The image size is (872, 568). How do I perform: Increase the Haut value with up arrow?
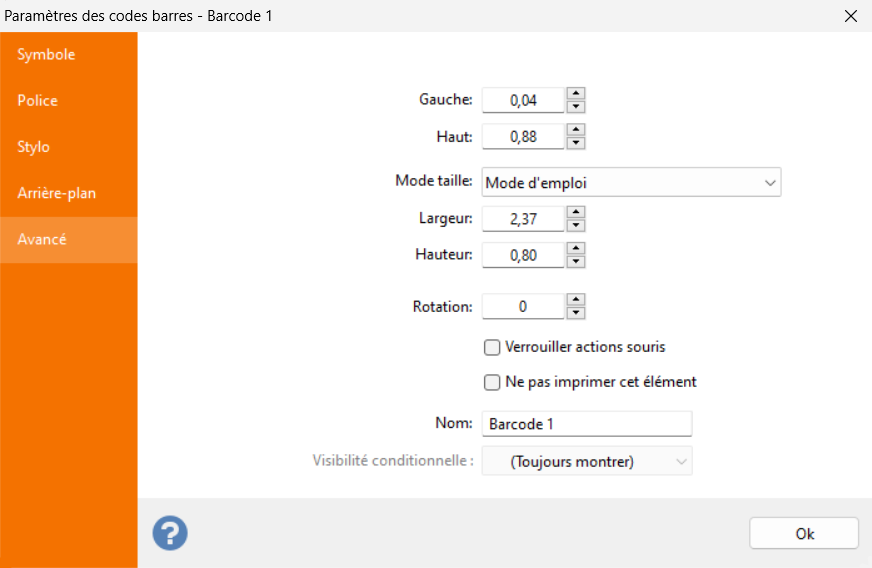click(x=576, y=130)
